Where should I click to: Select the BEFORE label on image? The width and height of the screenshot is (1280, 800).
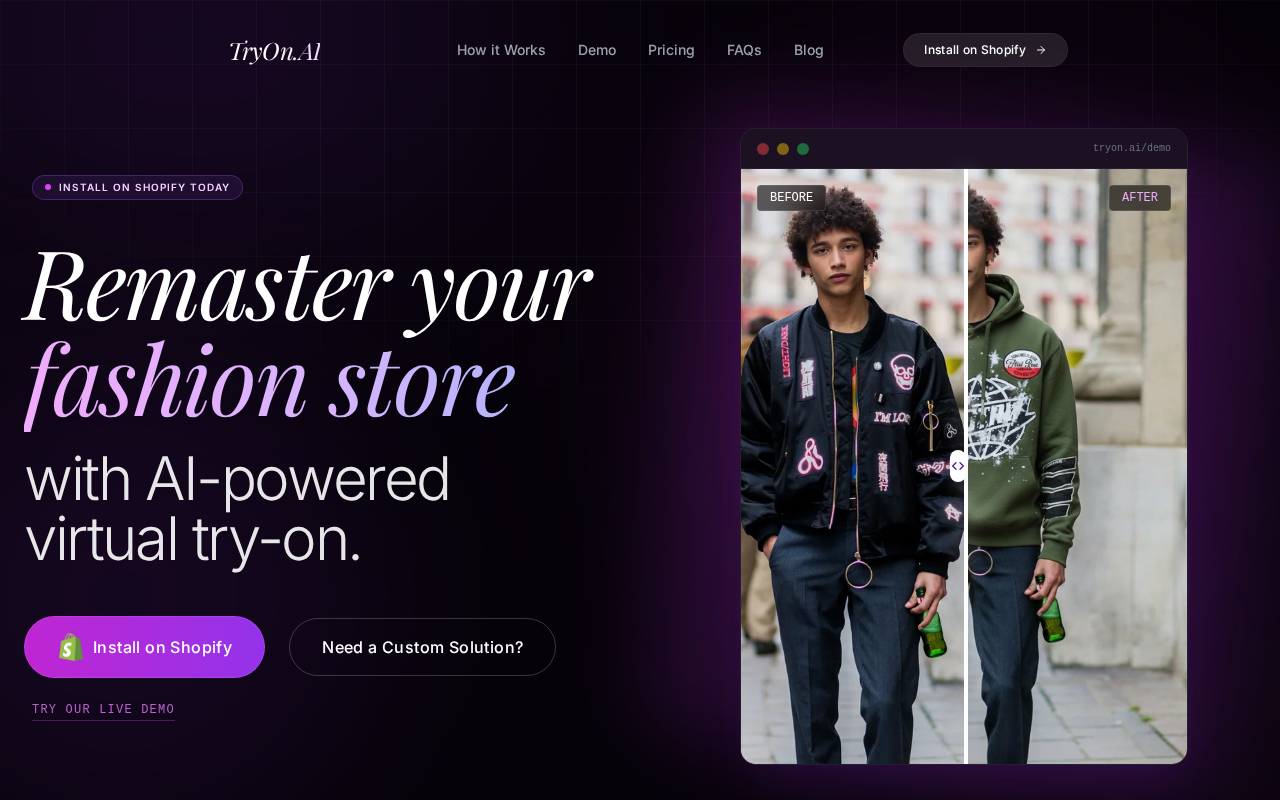(x=791, y=198)
